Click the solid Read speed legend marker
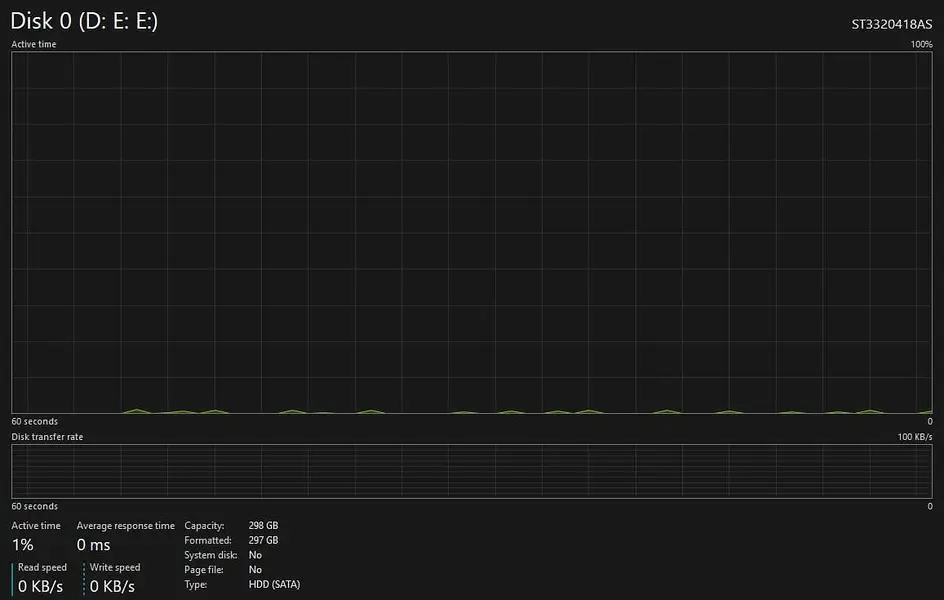Viewport: 944px width, 600px height. tap(13, 577)
